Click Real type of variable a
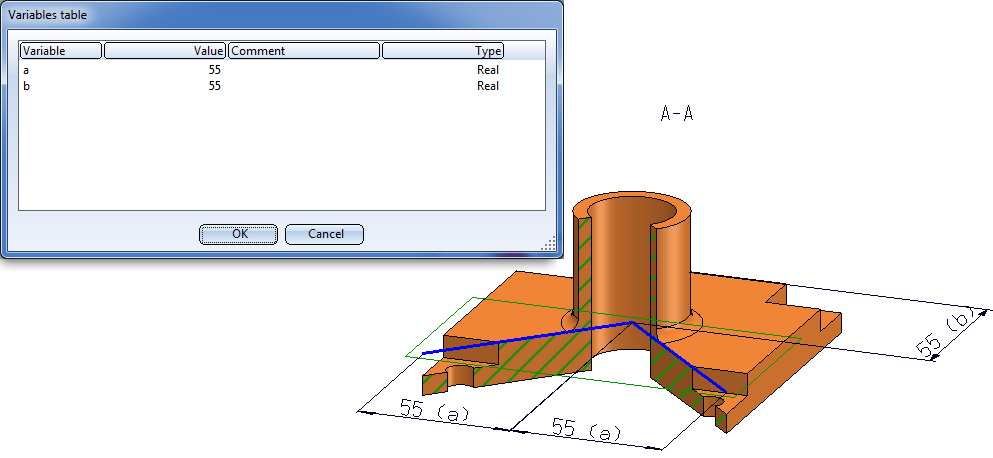The height and width of the screenshot is (458, 993). (x=488, y=70)
